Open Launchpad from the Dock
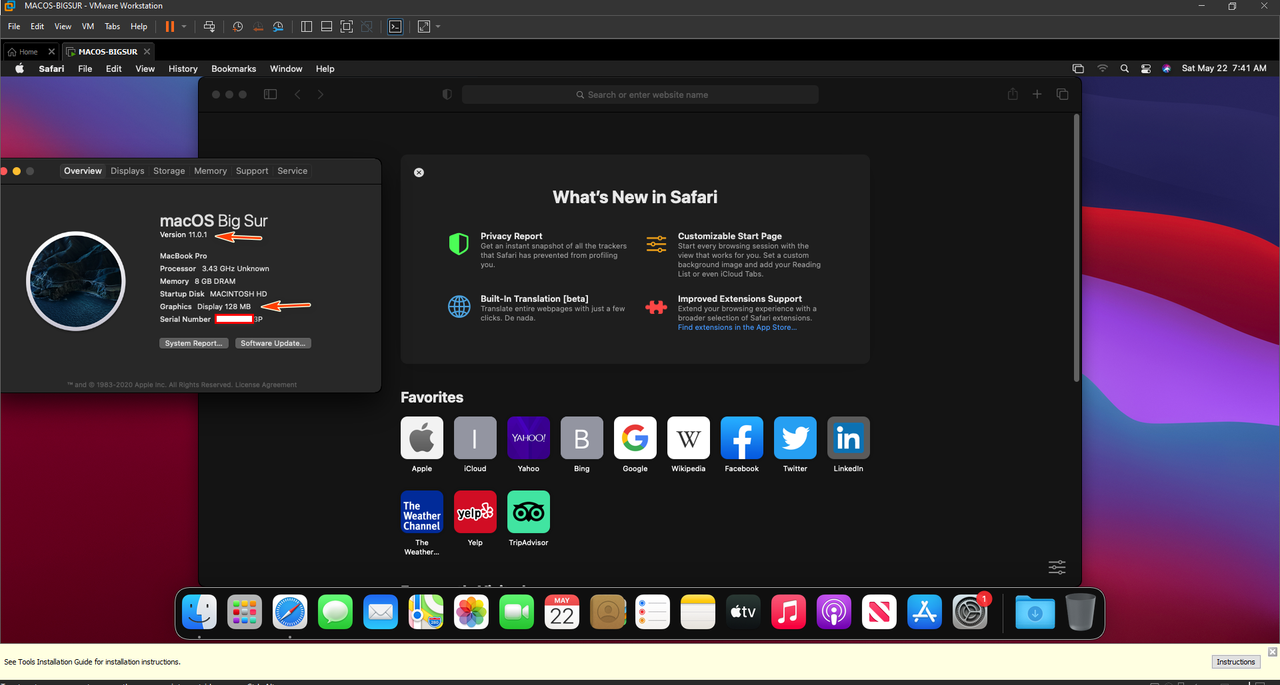The height and width of the screenshot is (685, 1280). click(x=244, y=611)
